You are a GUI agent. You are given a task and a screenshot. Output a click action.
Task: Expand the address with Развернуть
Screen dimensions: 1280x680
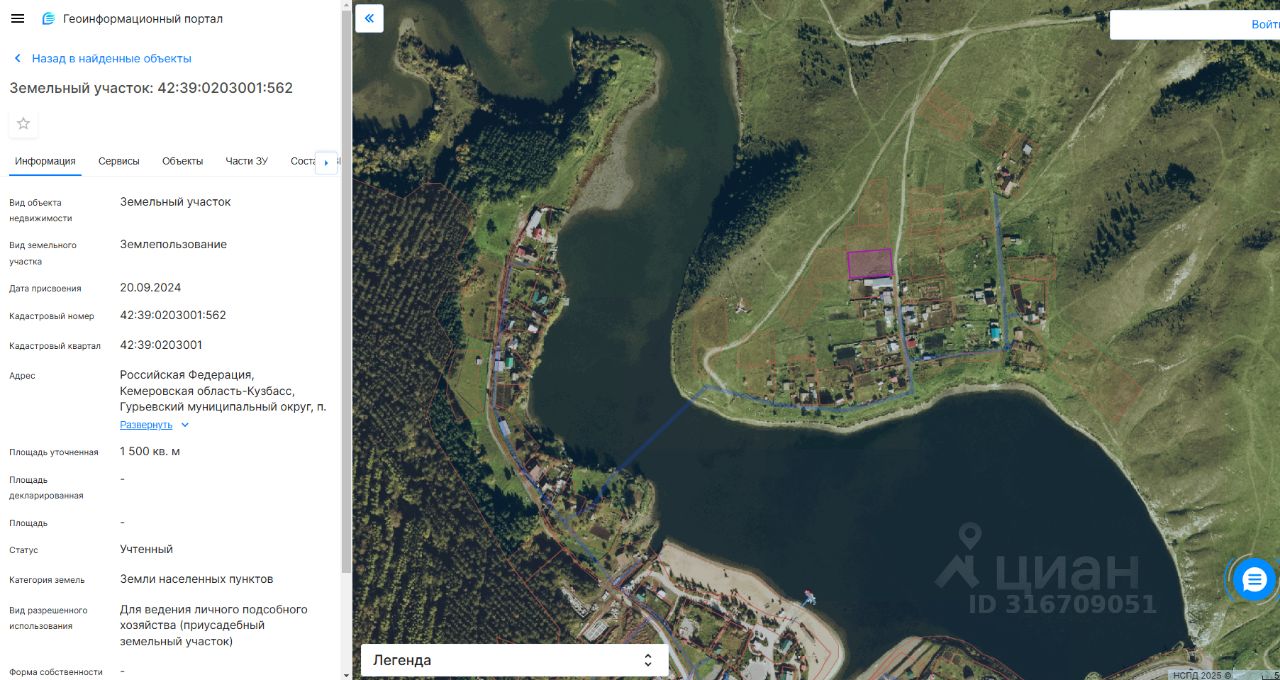coord(146,425)
